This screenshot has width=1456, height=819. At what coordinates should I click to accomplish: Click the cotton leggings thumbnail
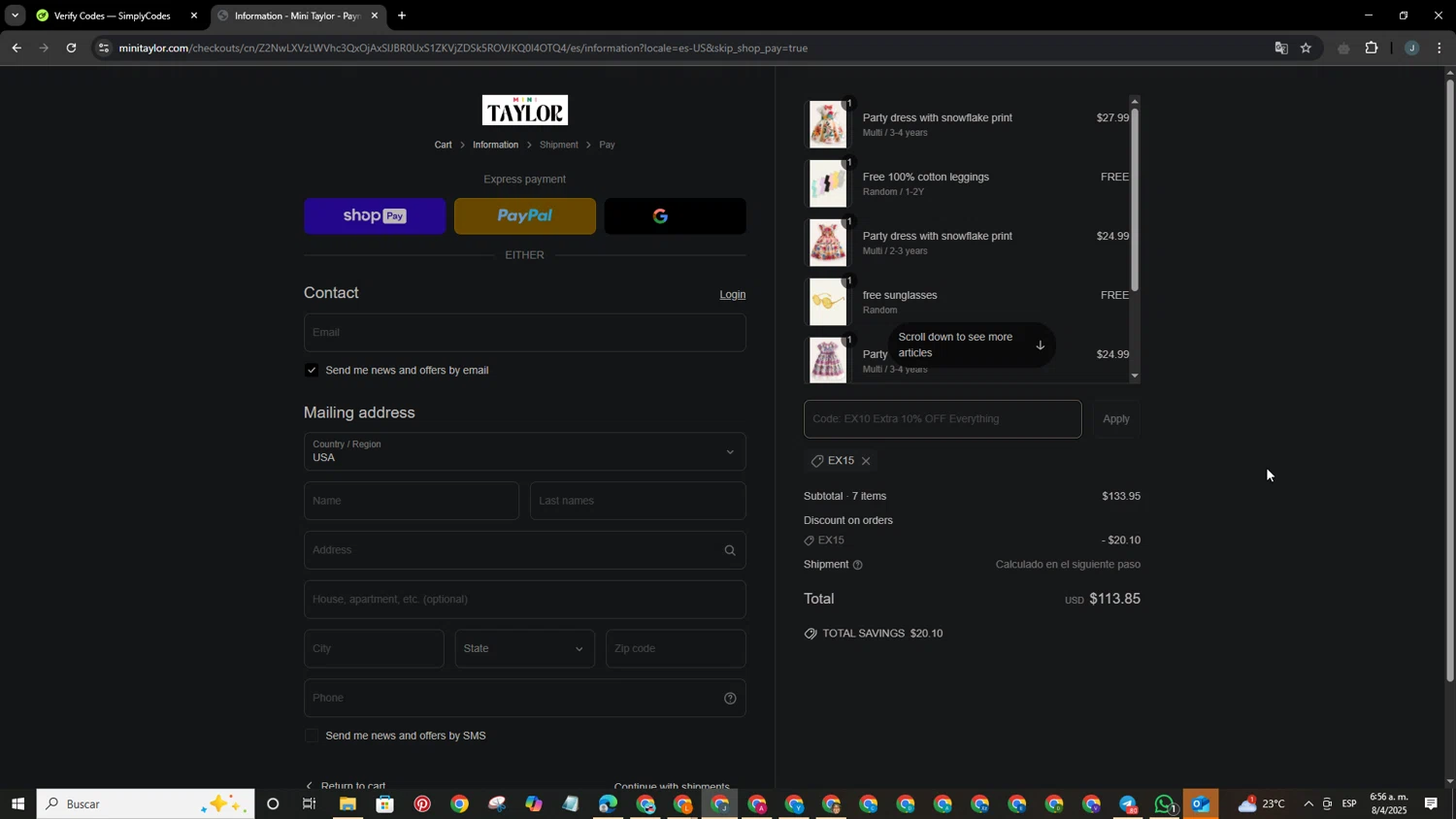[828, 183]
